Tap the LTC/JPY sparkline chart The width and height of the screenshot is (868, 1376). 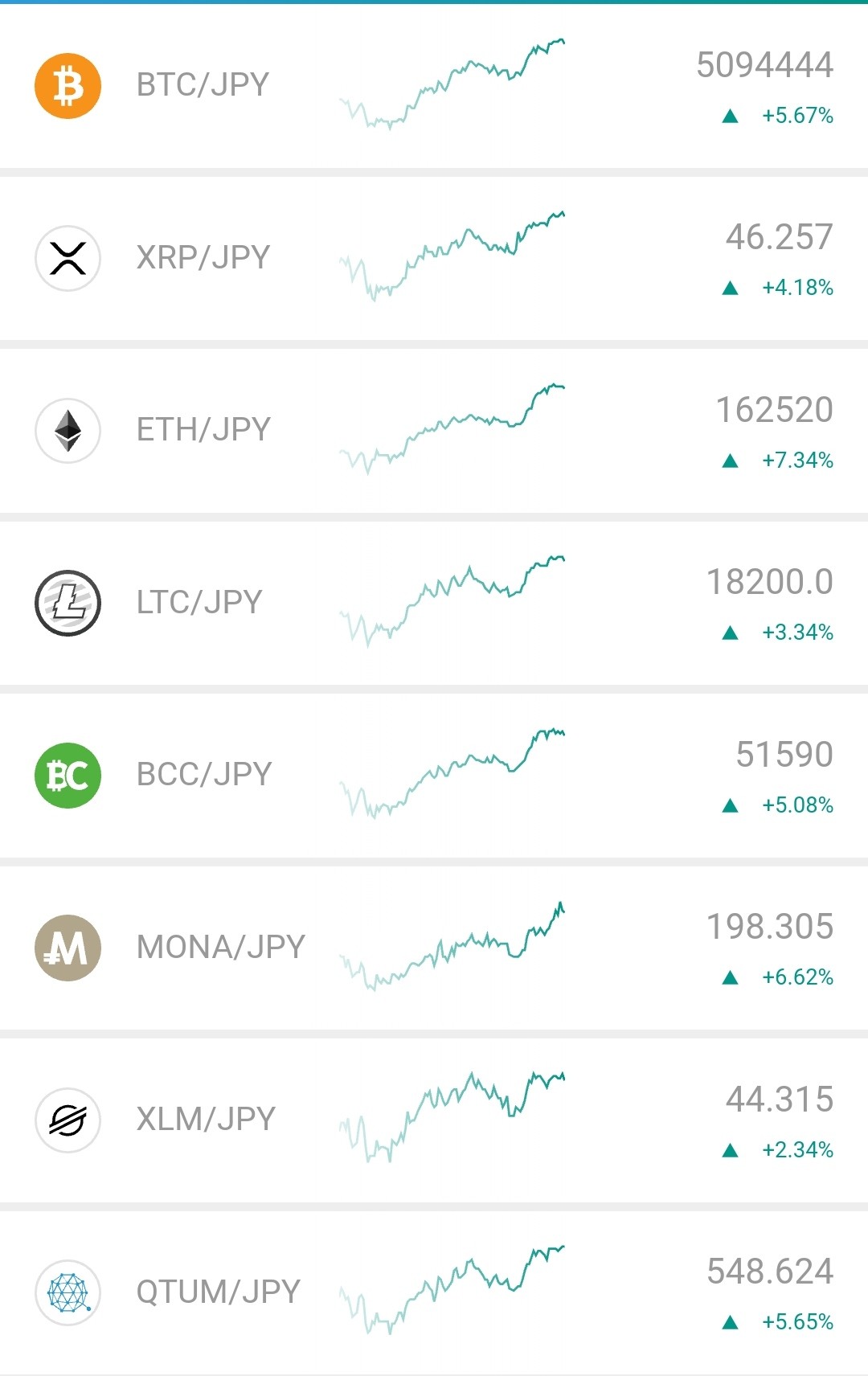point(452,600)
